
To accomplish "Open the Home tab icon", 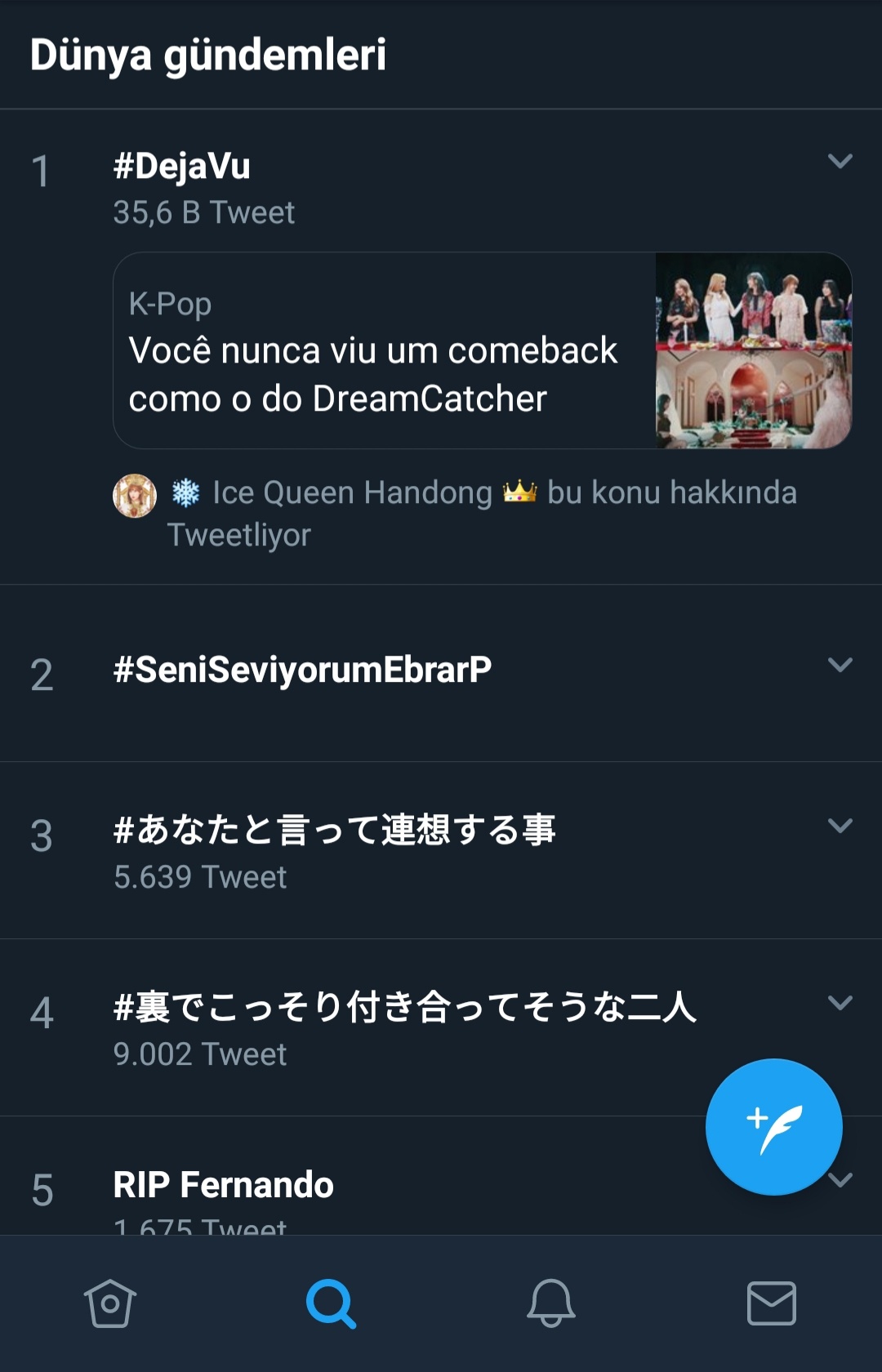I will [110, 1303].
